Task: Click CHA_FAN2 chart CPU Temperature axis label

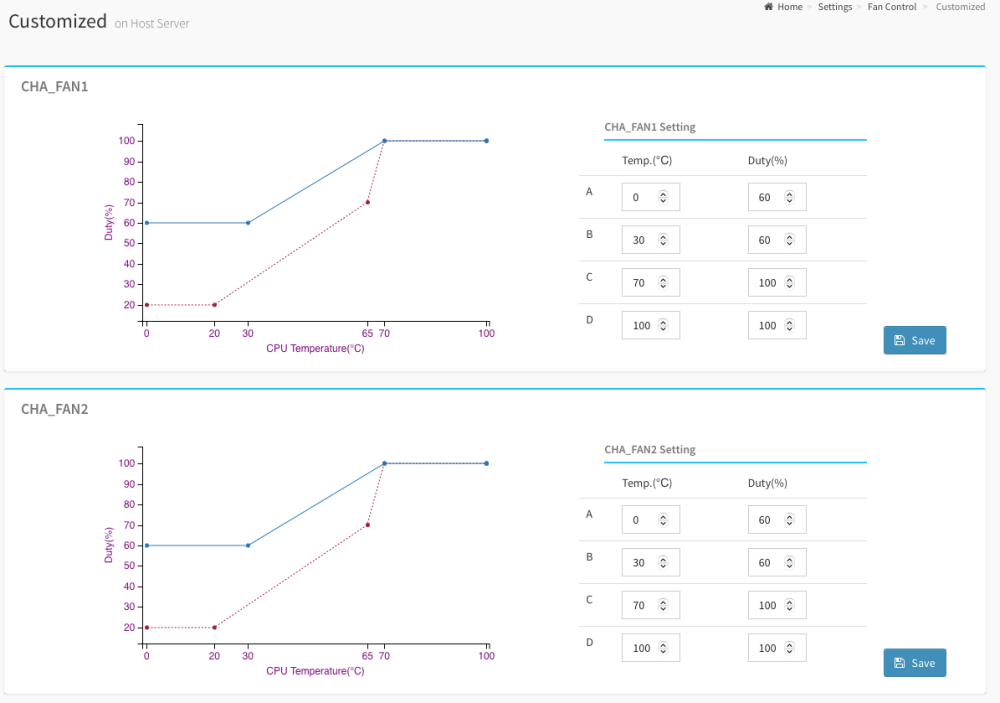Action: pos(315,671)
